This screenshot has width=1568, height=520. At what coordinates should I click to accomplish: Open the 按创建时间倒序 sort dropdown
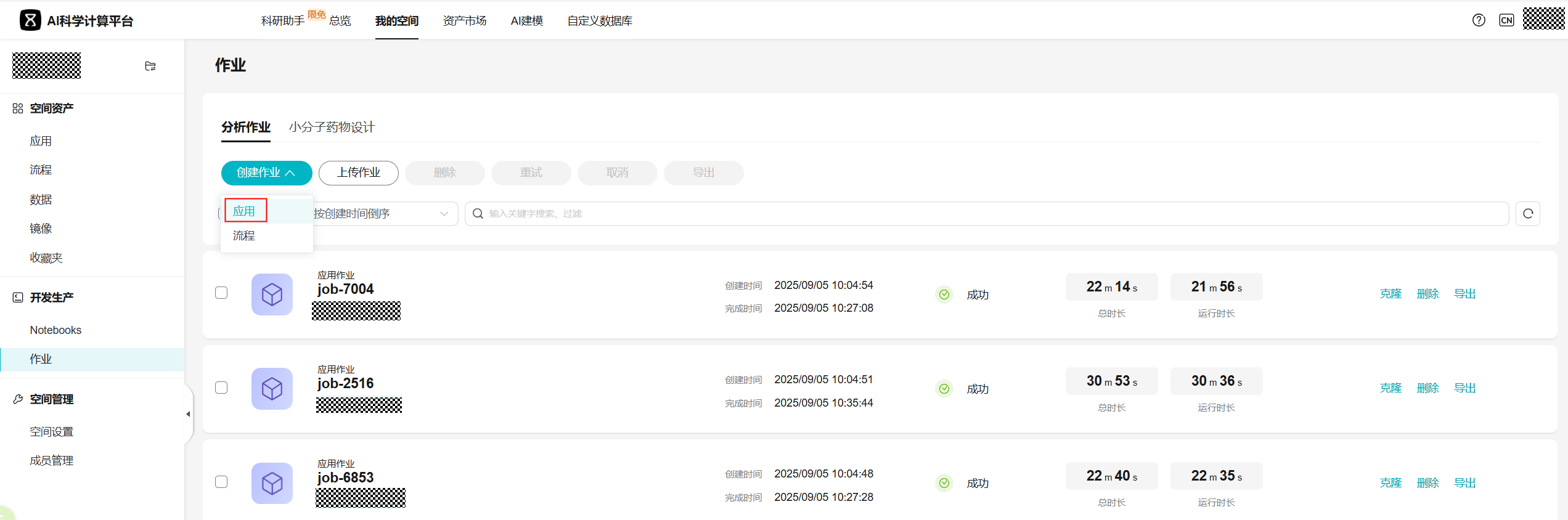382,214
